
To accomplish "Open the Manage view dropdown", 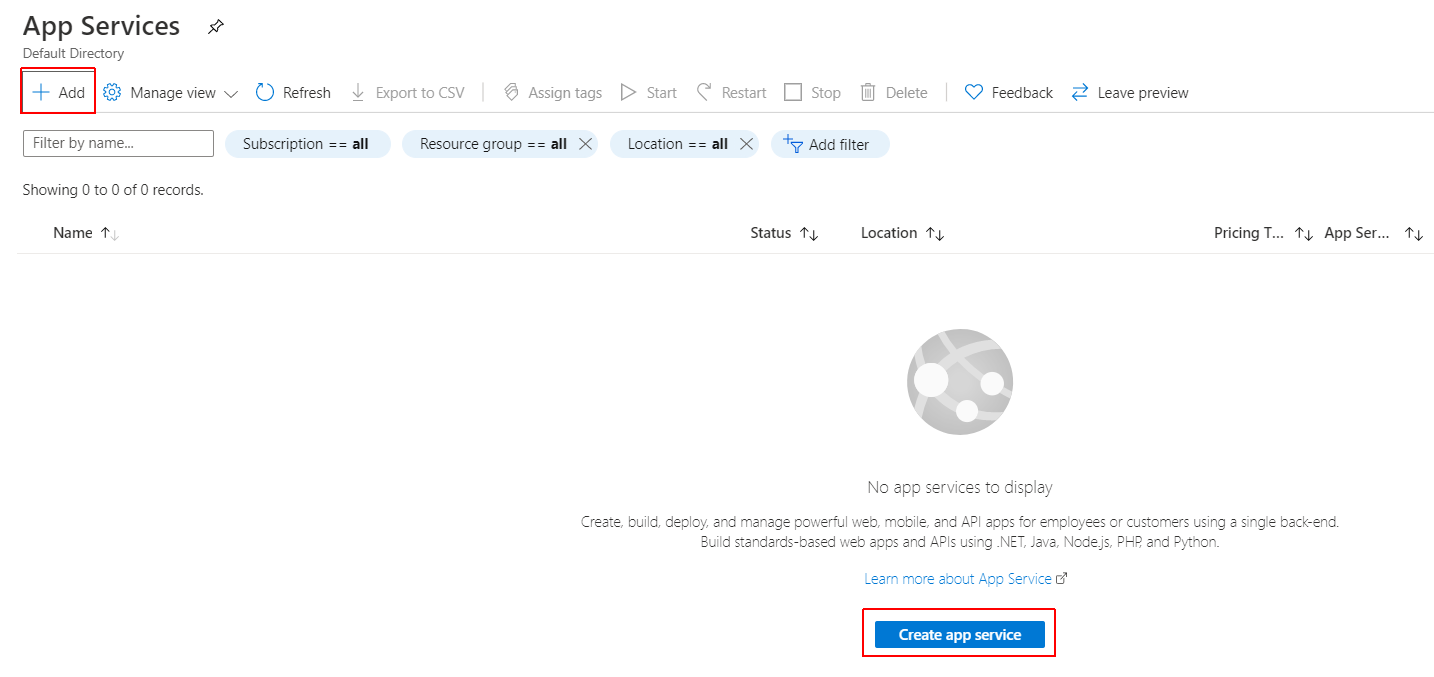I will click(x=171, y=93).
